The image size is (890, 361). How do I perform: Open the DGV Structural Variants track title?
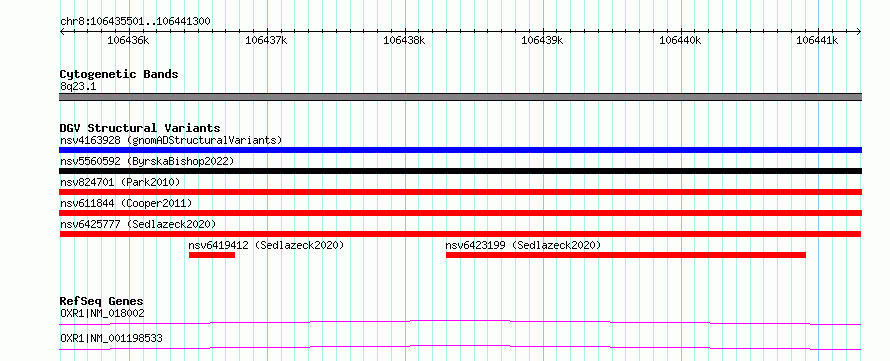click(140, 128)
